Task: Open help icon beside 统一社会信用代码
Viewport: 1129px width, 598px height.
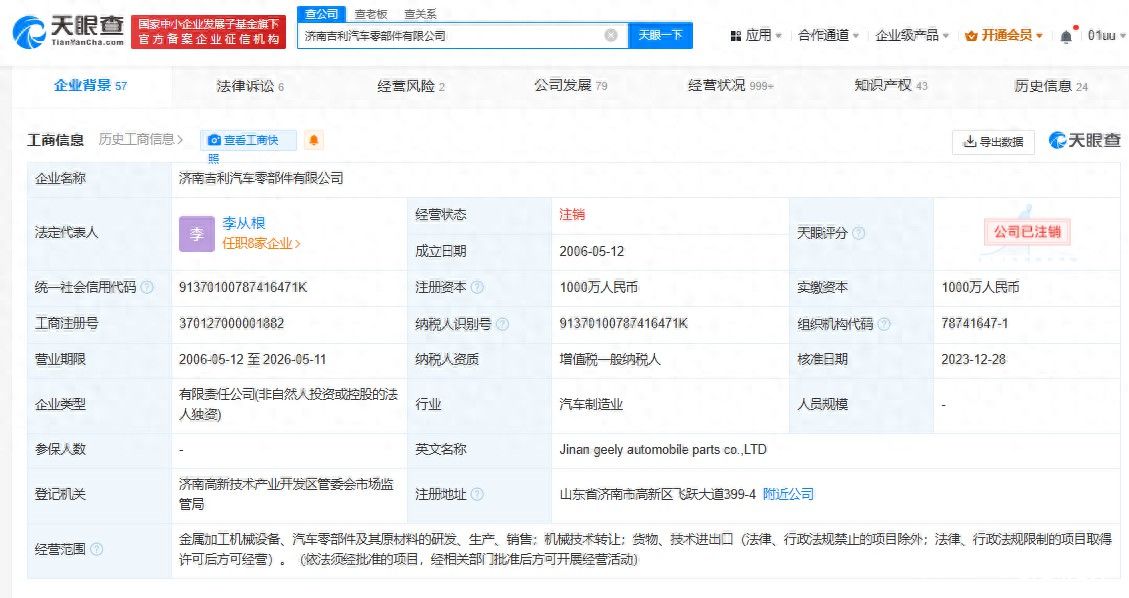Action: (147, 287)
